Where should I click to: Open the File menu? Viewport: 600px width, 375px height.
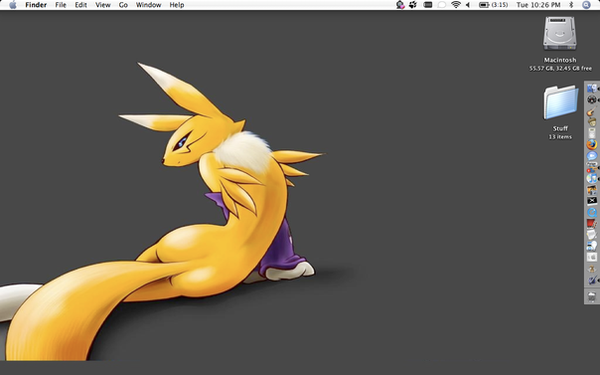coord(60,5)
